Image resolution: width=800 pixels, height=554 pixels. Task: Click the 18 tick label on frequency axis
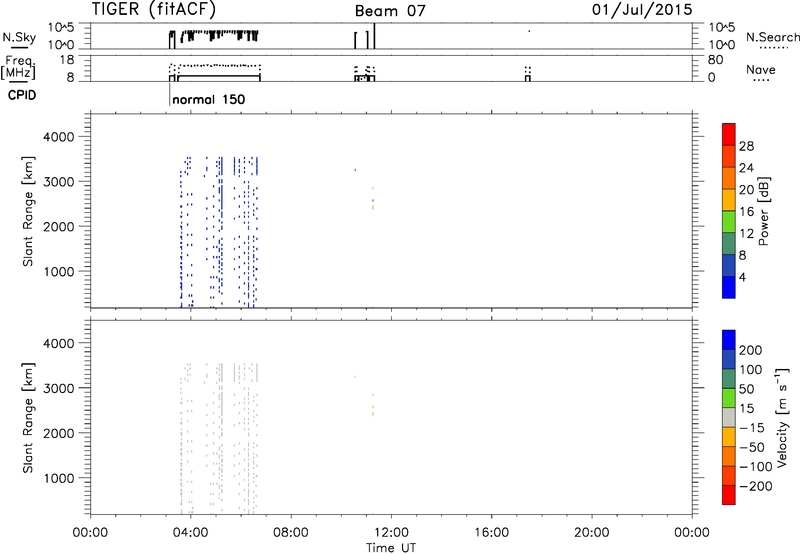tap(67, 60)
